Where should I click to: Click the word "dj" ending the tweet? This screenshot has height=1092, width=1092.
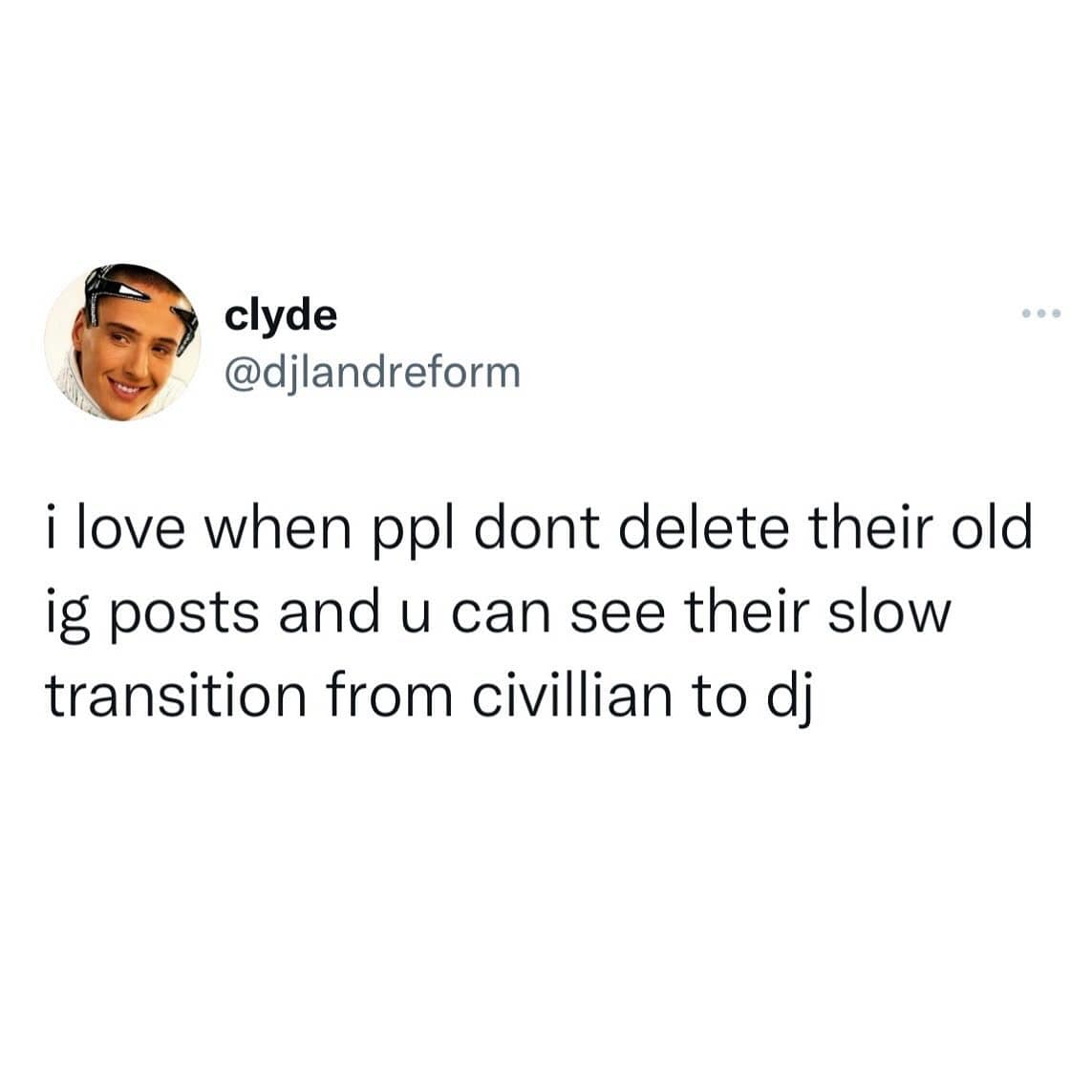pyautogui.click(x=790, y=700)
